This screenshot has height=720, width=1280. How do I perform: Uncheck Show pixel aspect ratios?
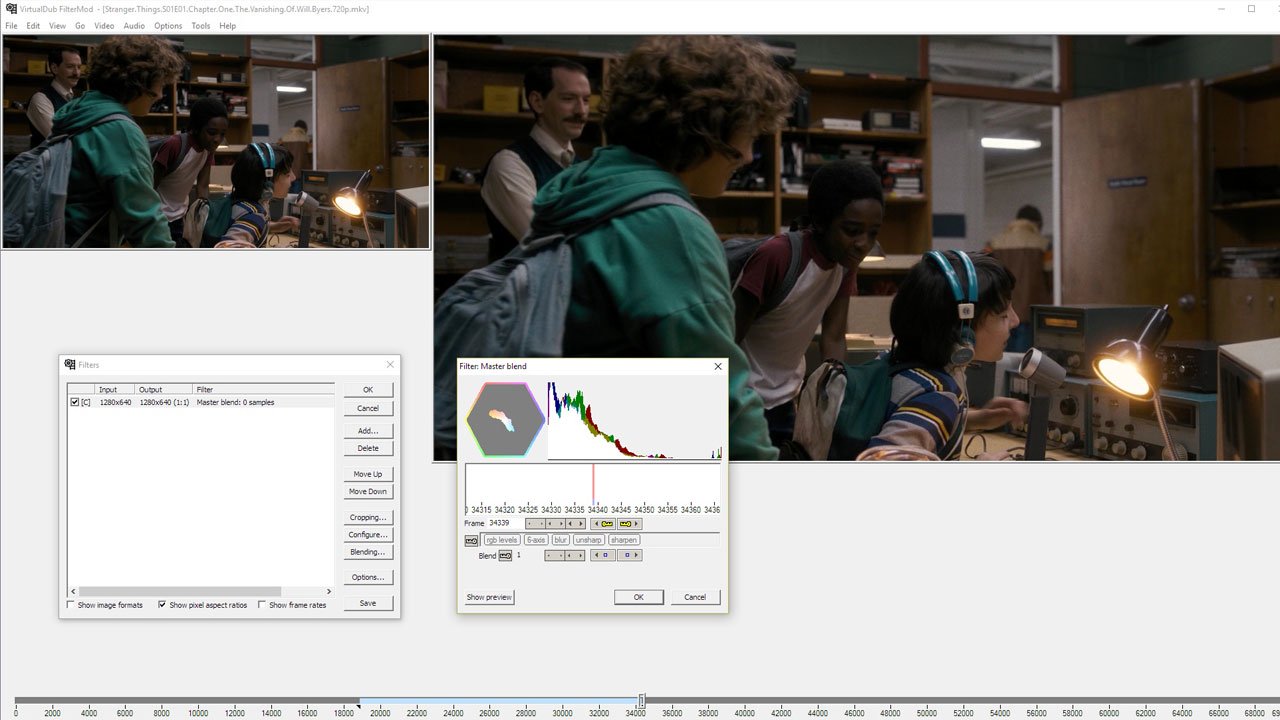click(x=162, y=605)
